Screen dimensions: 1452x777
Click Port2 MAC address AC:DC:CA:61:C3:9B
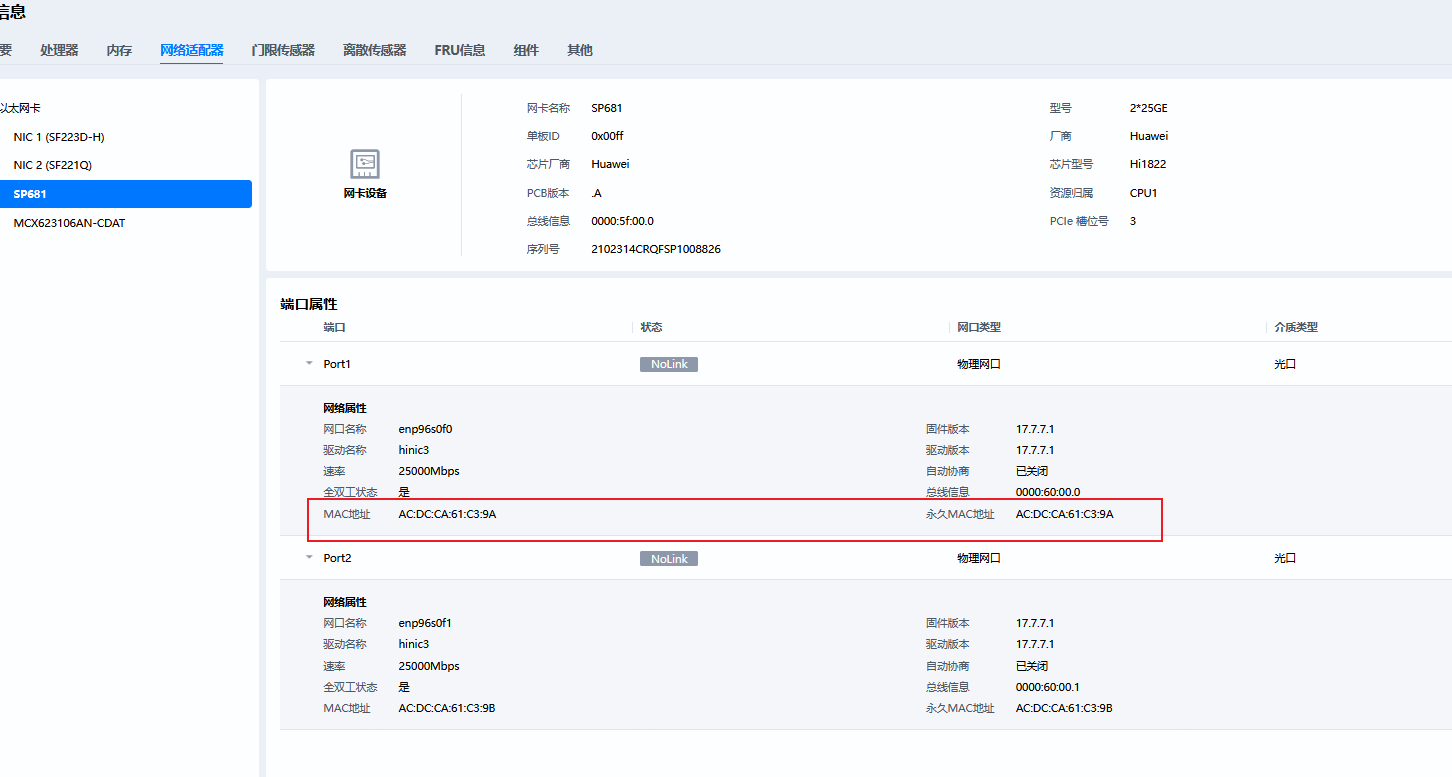point(447,708)
